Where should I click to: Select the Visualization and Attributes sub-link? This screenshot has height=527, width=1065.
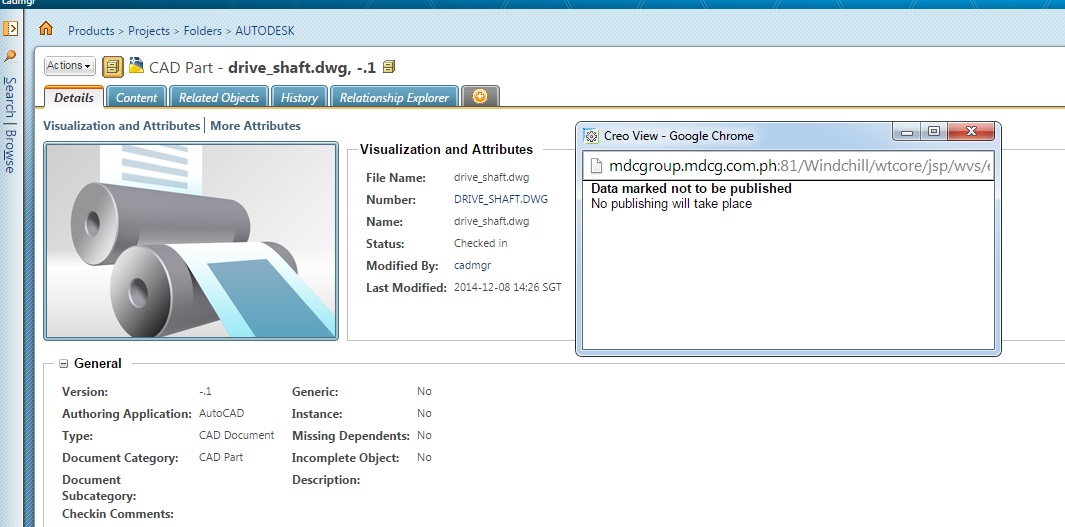point(122,126)
